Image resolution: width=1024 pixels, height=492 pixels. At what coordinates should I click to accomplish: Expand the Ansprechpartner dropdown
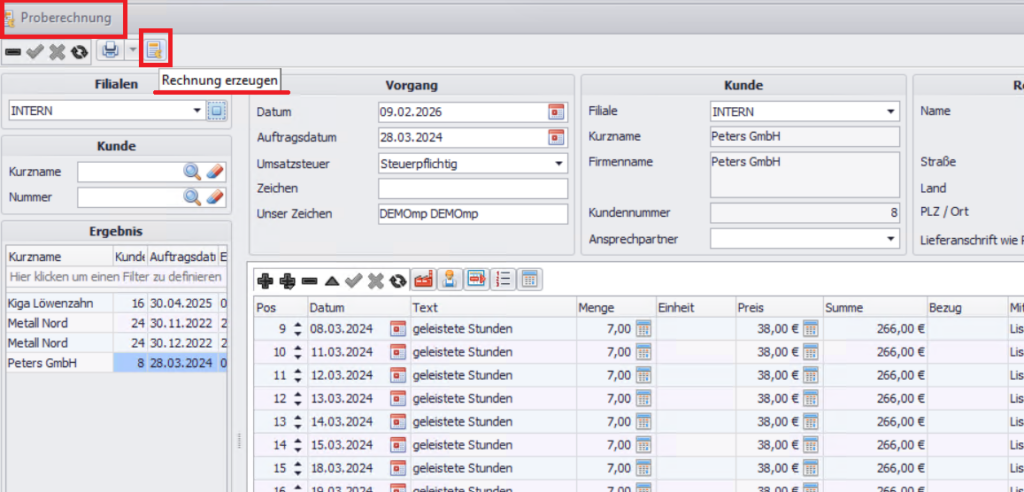click(x=890, y=238)
